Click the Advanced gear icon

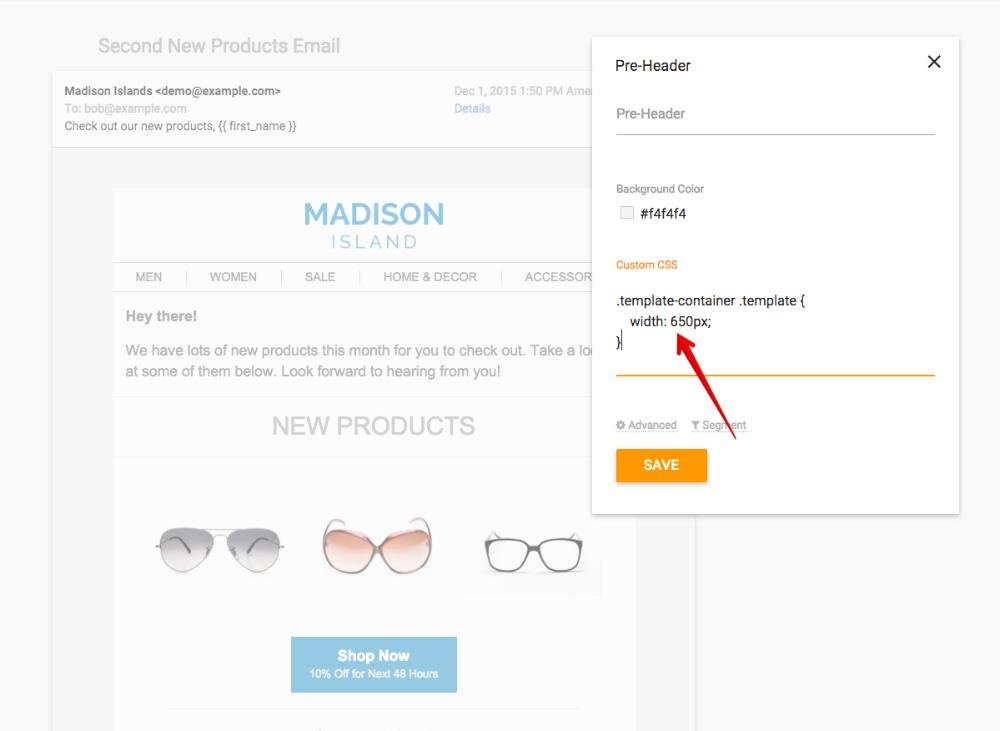click(x=621, y=425)
